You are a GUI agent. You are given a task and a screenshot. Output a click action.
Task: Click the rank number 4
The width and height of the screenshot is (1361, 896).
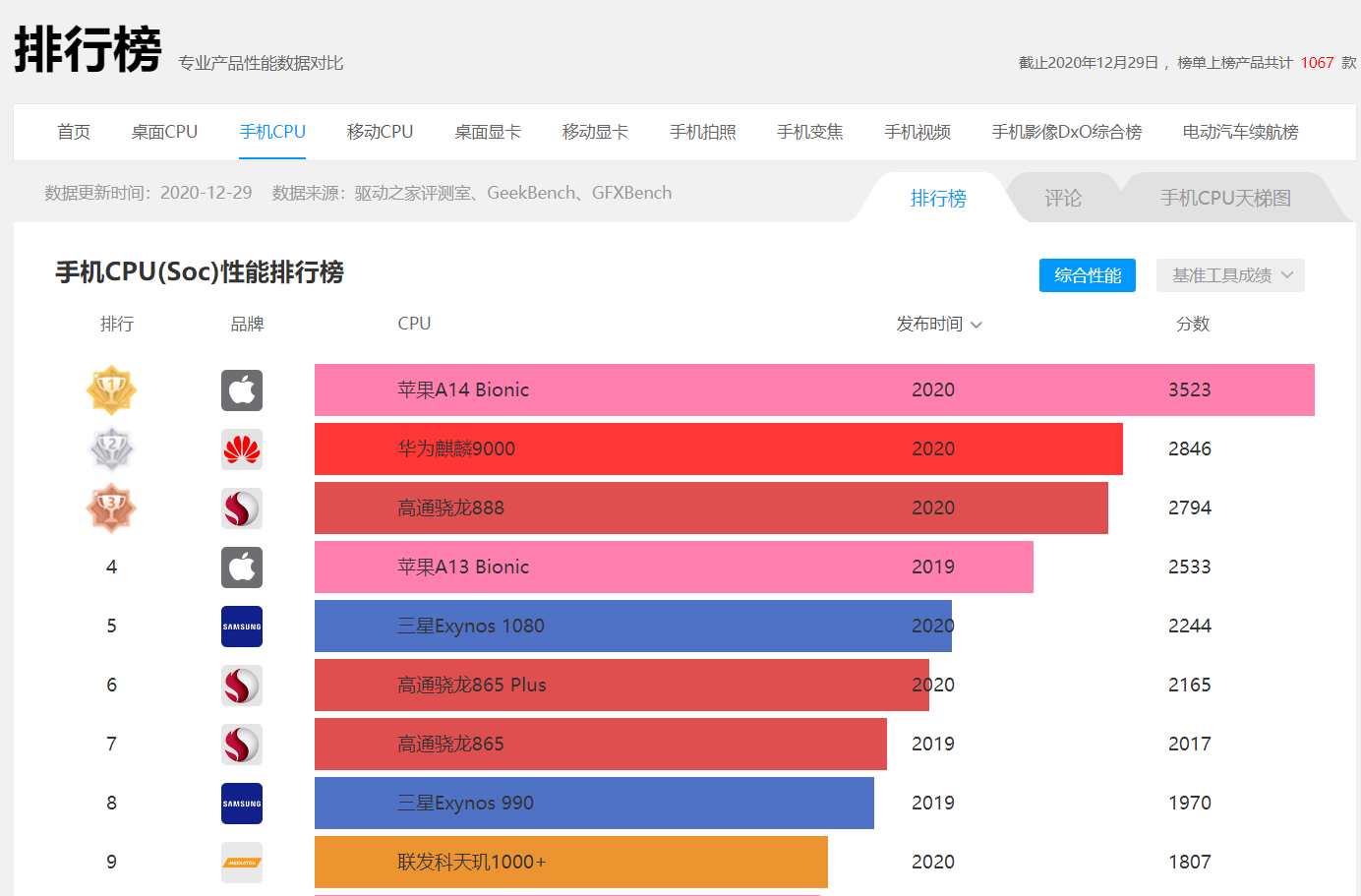pyautogui.click(x=111, y=567)
